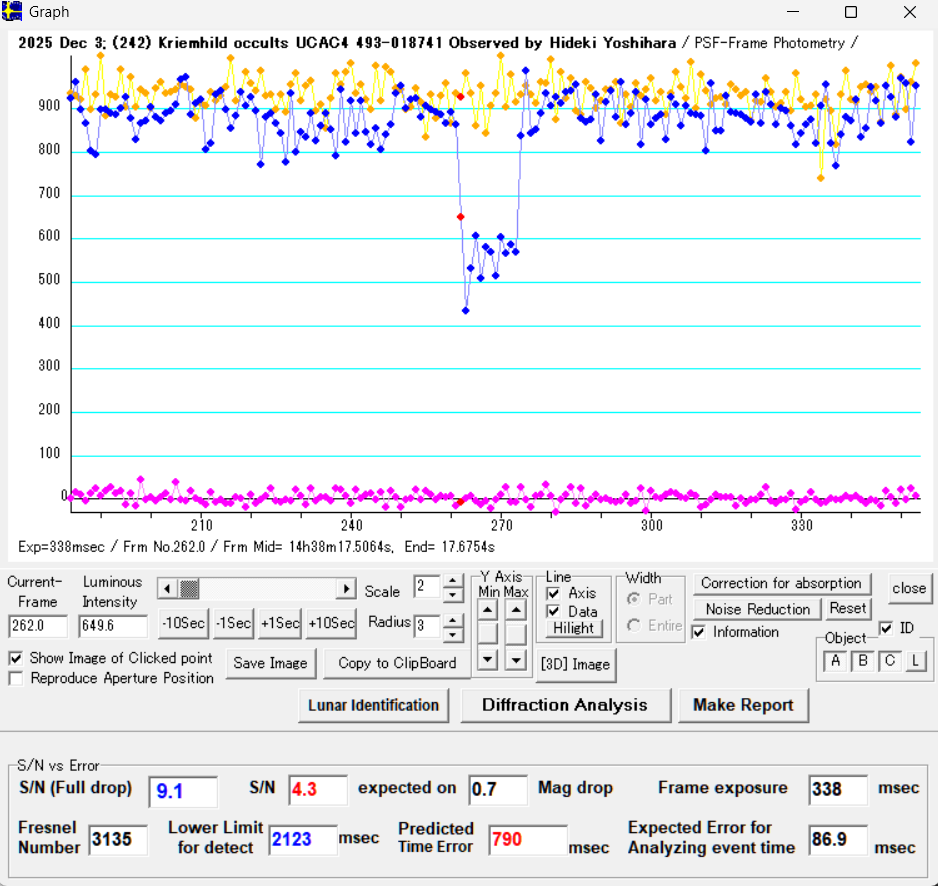The image size is (938, 886).
Task: Toggle Show Image of Clicked point
Action: pos(16,658)
